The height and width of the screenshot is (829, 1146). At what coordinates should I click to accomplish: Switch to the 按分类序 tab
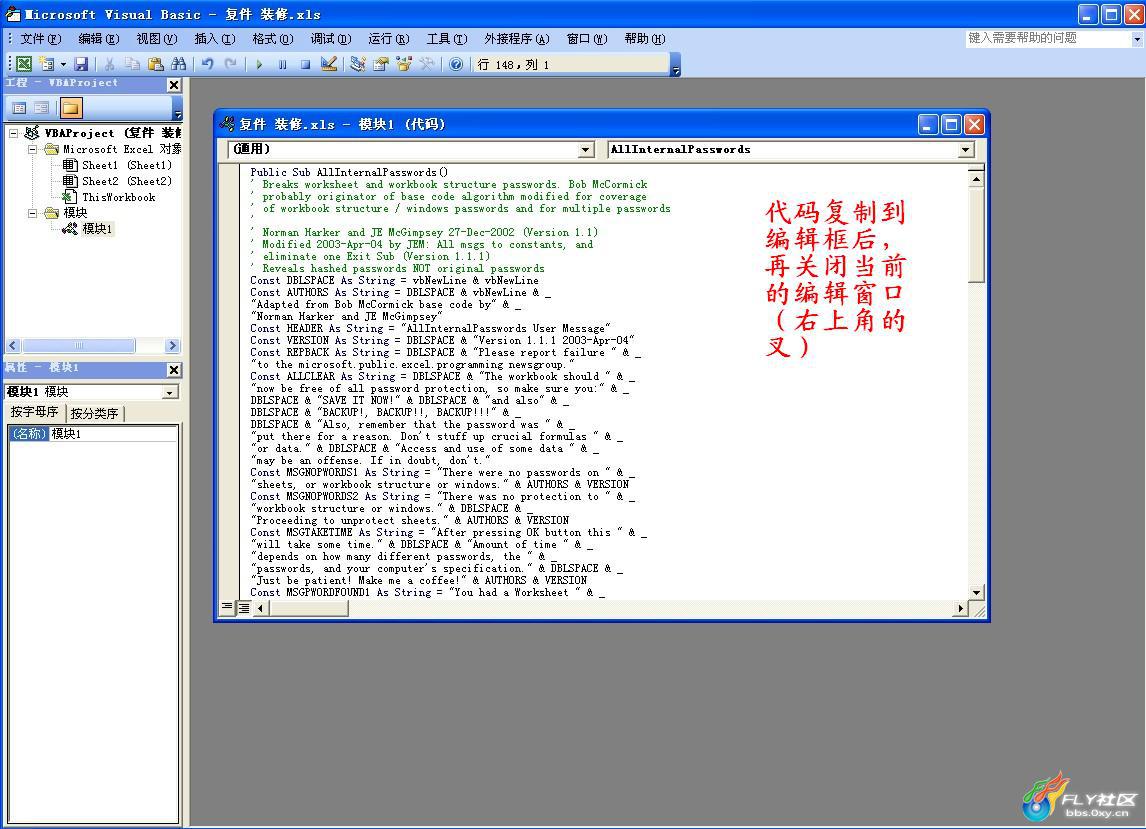tap(94, 413)
